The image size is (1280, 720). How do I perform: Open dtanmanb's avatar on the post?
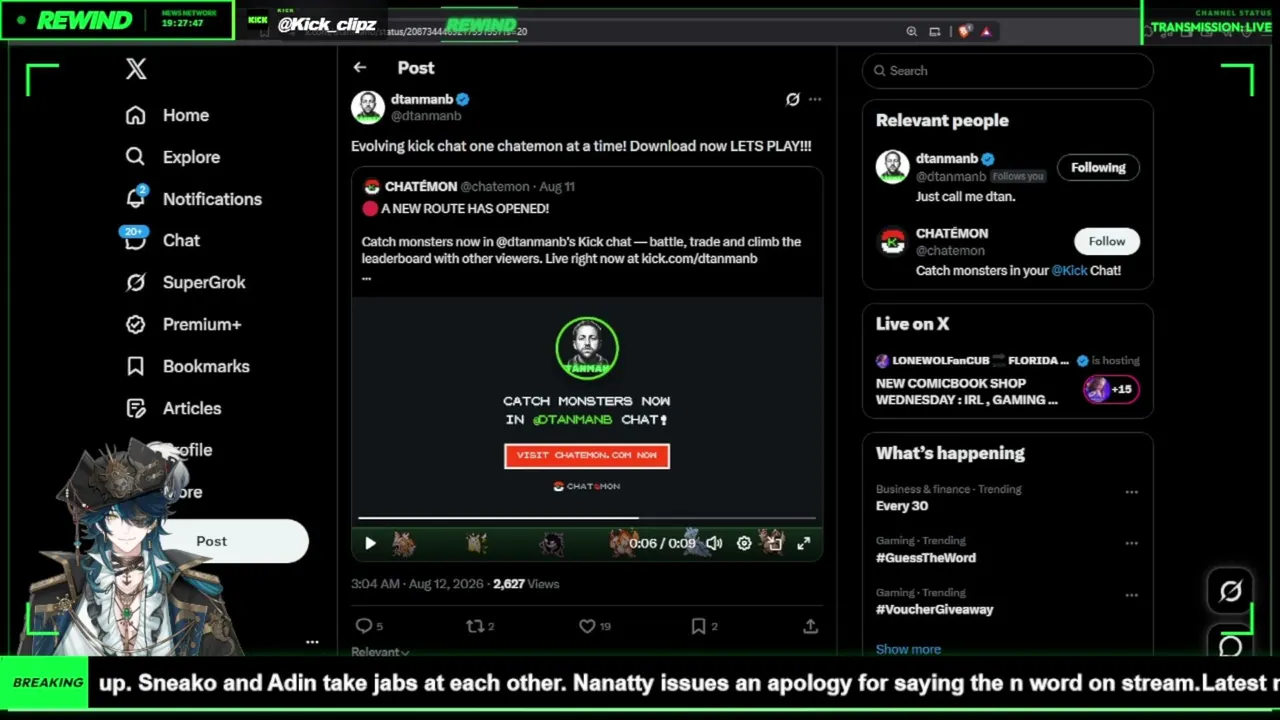[368, 107]
